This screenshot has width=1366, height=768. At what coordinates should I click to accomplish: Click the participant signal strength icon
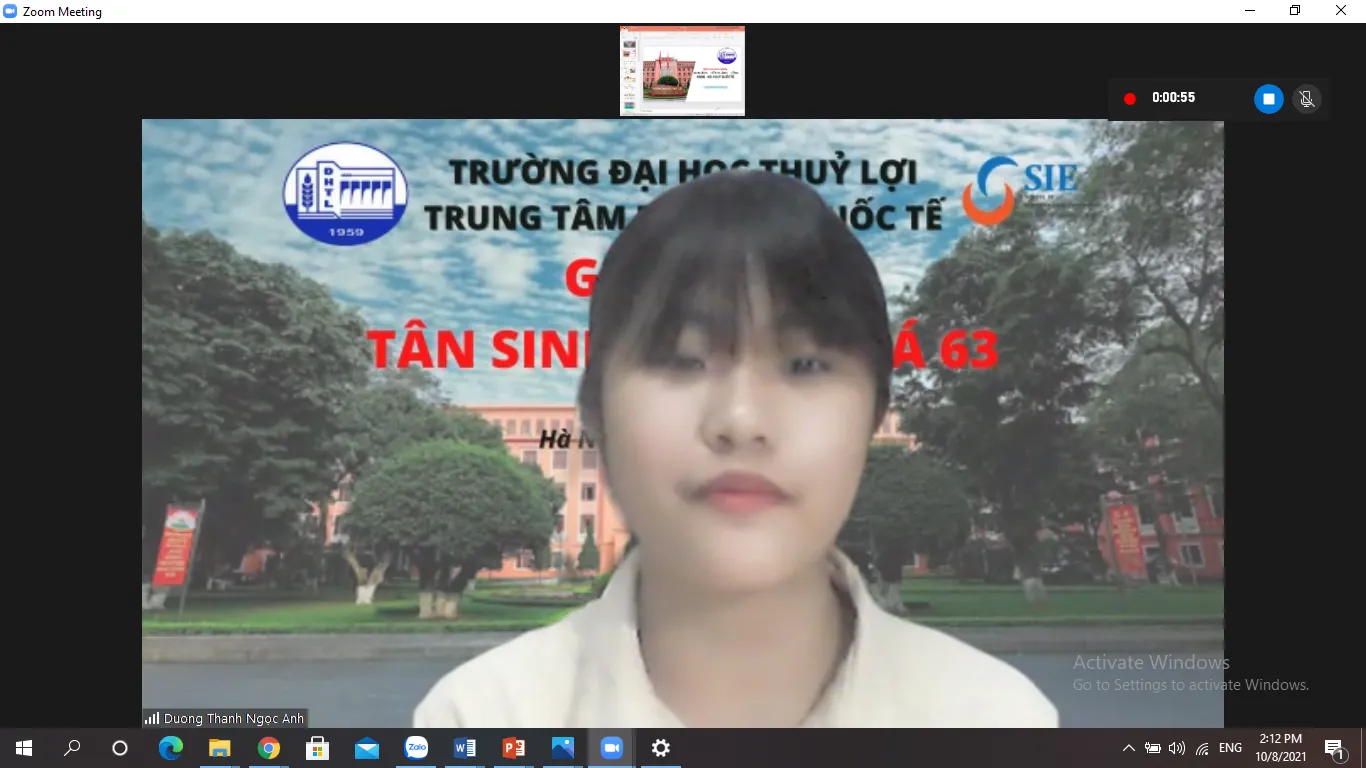[152, 718]
